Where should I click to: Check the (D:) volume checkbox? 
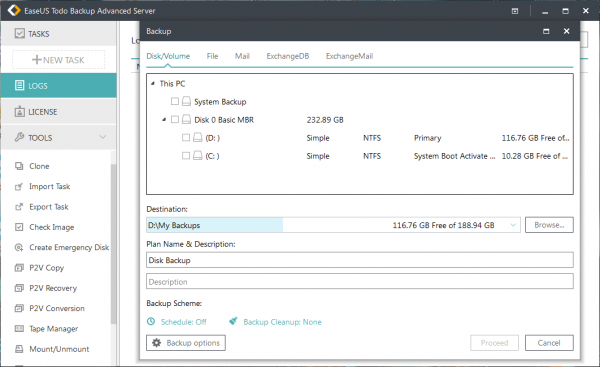186,137
